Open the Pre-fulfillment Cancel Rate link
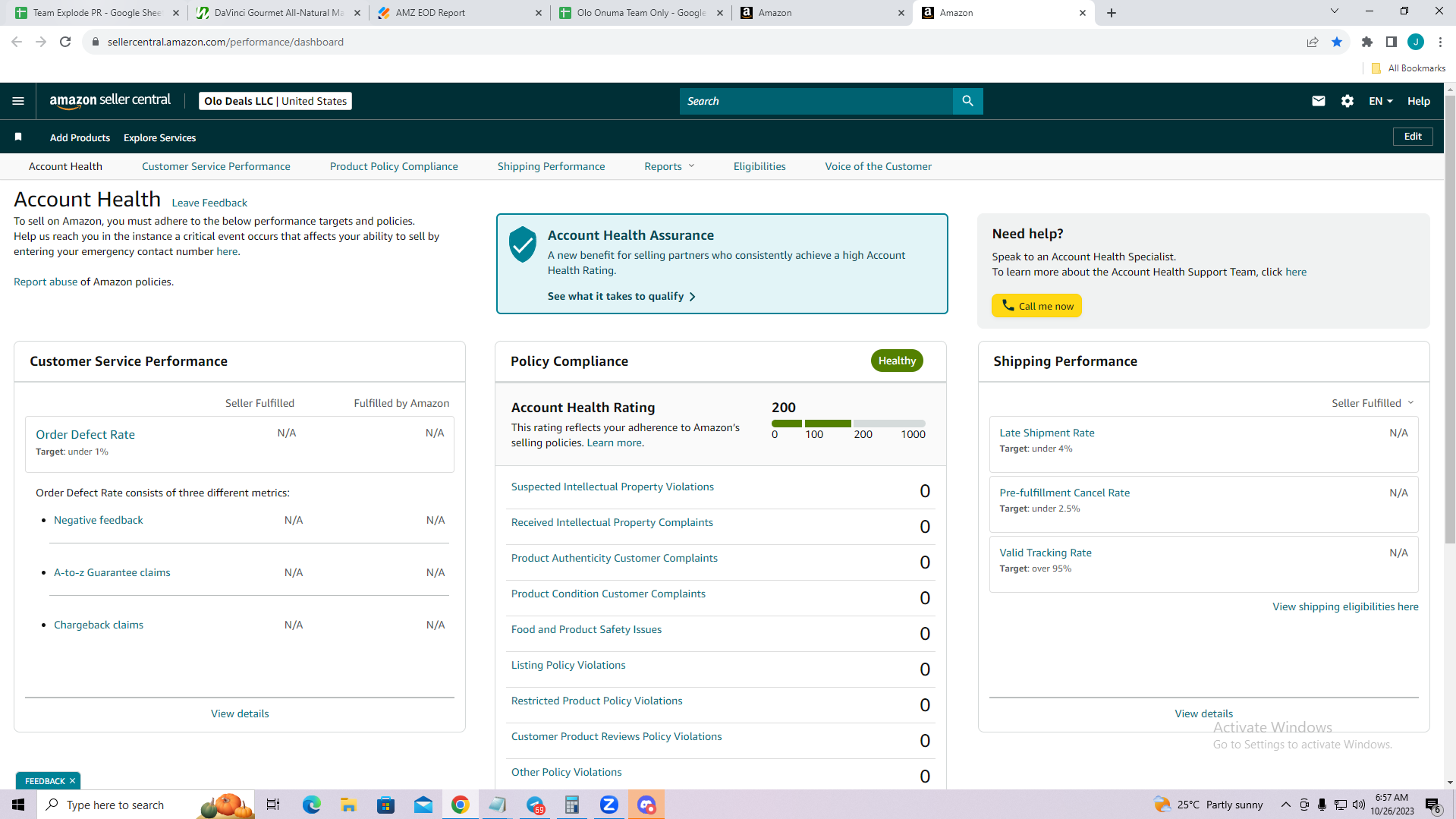This screenshot has width=1456, height=819. click(1064, 493)
